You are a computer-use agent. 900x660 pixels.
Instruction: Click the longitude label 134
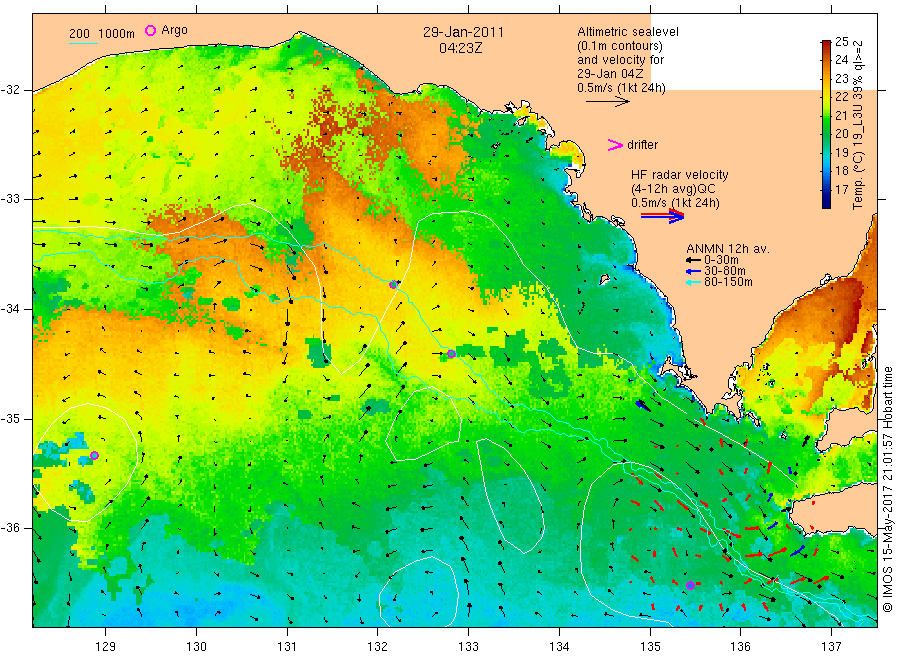(559, 647)
